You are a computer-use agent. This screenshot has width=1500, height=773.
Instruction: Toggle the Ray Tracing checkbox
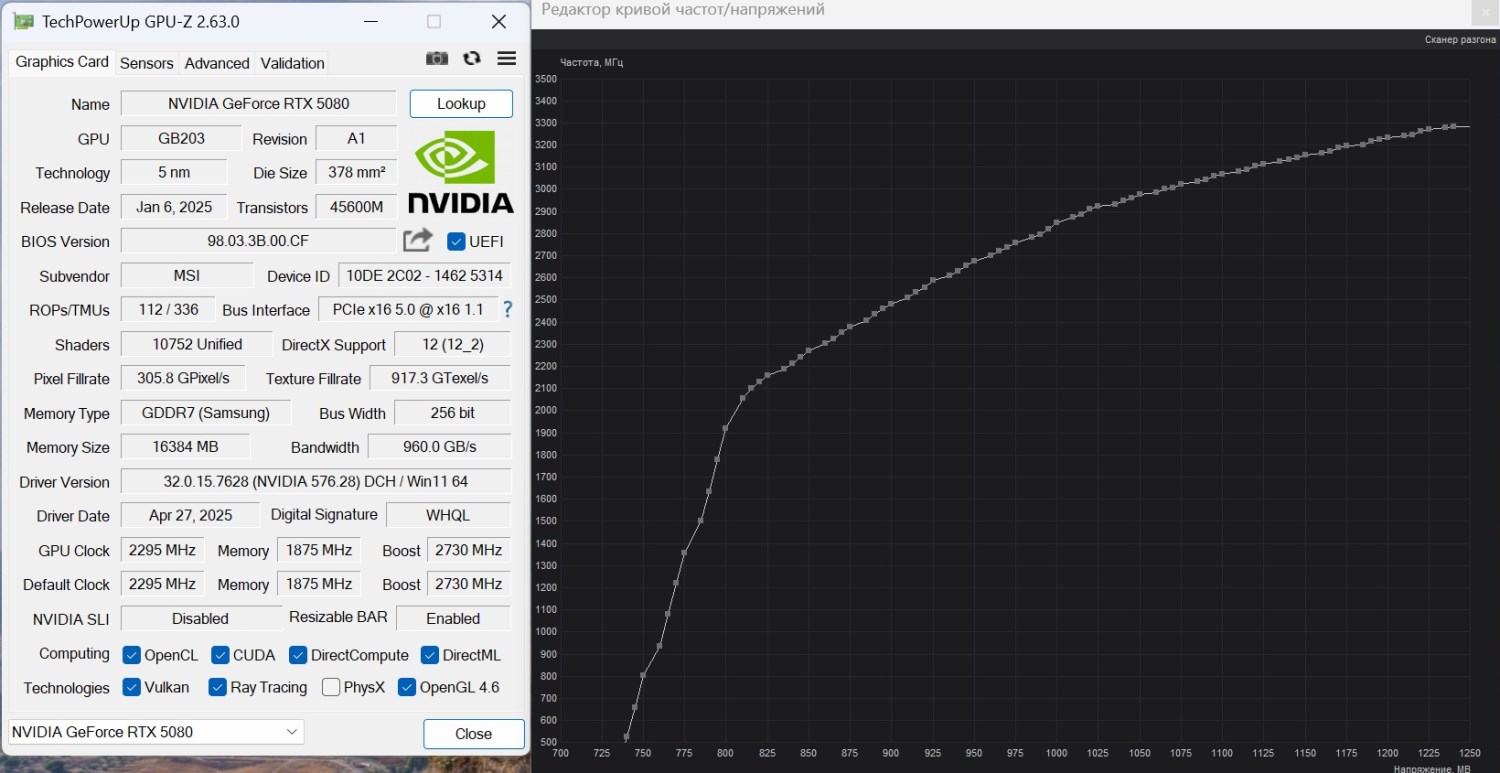click(x=217, y=687)
